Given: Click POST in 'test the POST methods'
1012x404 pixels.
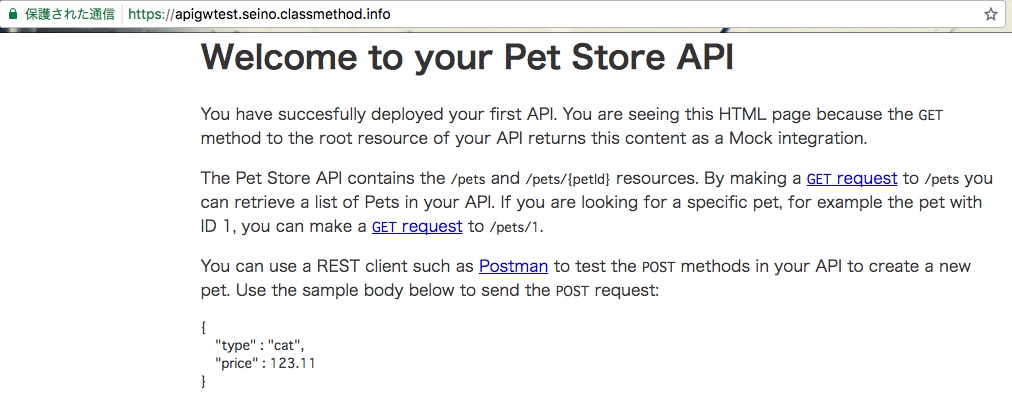Looking at the screenshot, I should 658,267.
